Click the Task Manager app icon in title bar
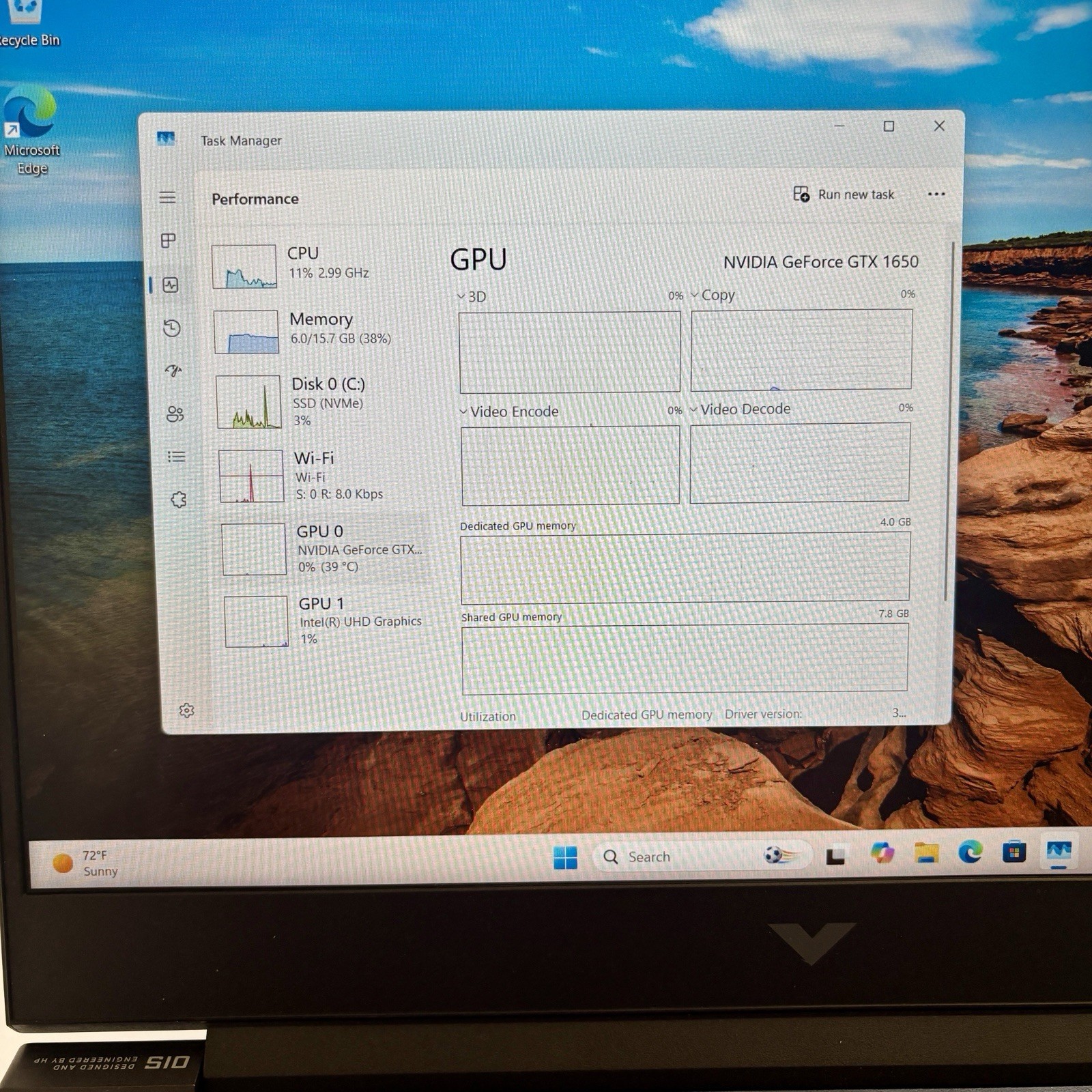Viewport: 1092px width, 1092px height. (166, 139)
